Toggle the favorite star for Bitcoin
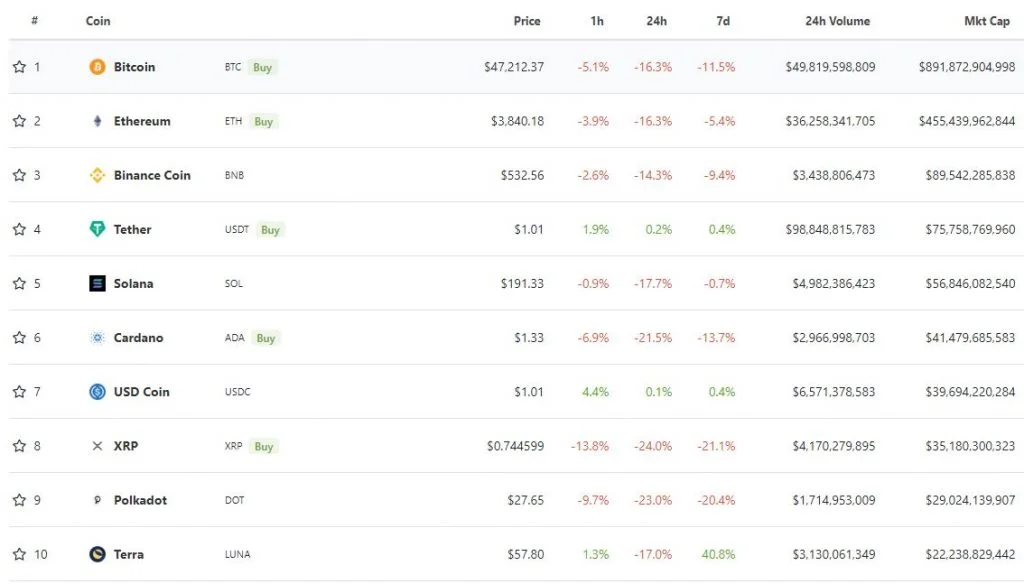This screenshot has height=584, width=1024. click(x=20, y=67)
